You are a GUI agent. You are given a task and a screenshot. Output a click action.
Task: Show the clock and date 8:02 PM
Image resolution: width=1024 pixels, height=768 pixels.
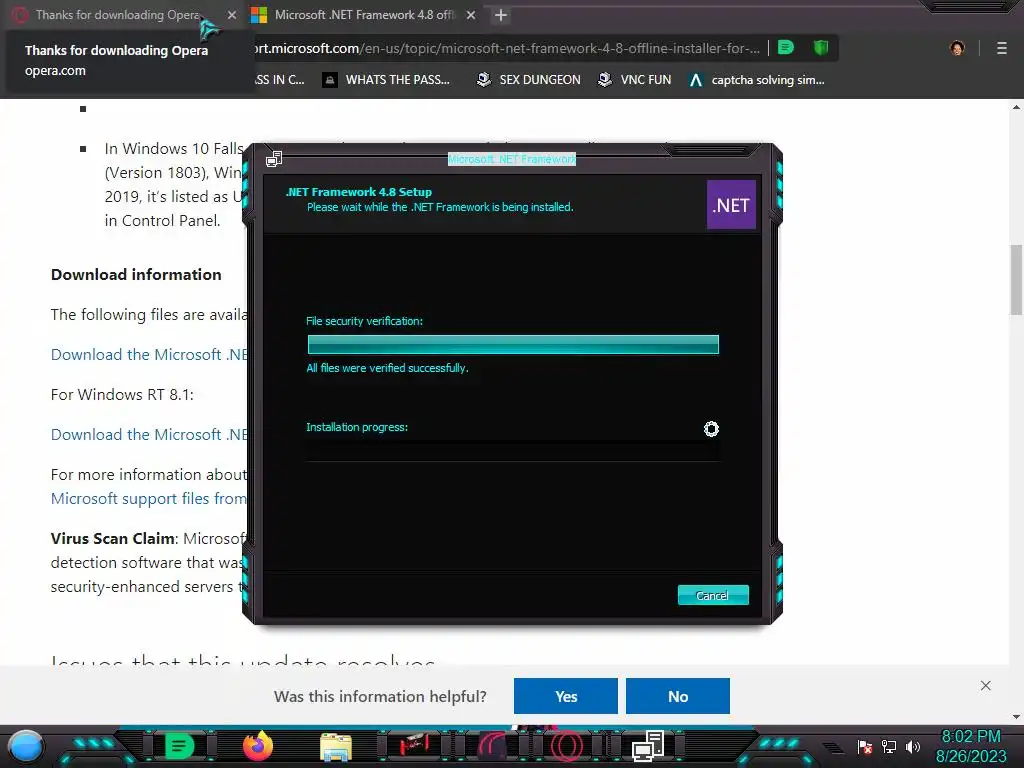[970, 746]
